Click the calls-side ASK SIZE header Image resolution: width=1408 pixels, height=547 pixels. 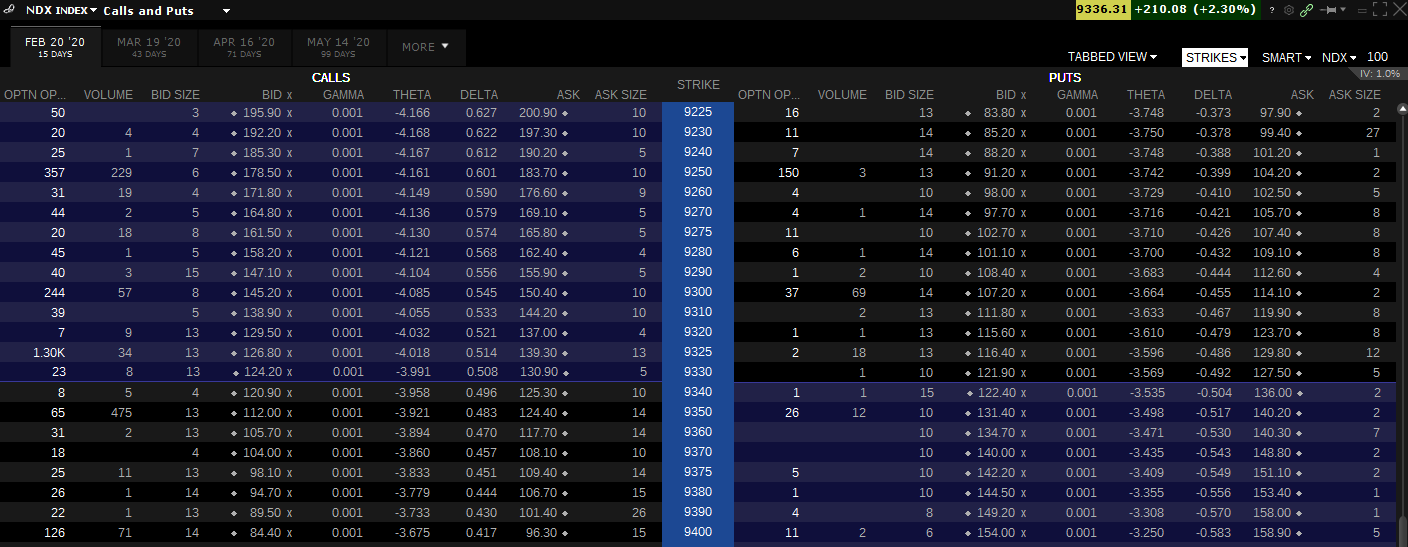(621, 95)
